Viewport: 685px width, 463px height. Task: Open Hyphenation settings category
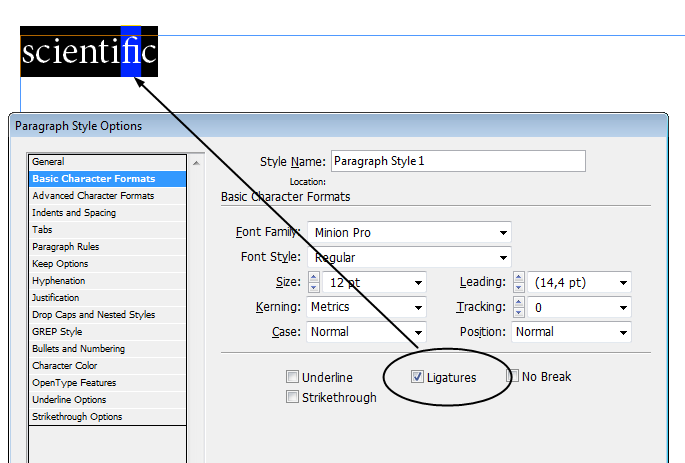(107, 281)
